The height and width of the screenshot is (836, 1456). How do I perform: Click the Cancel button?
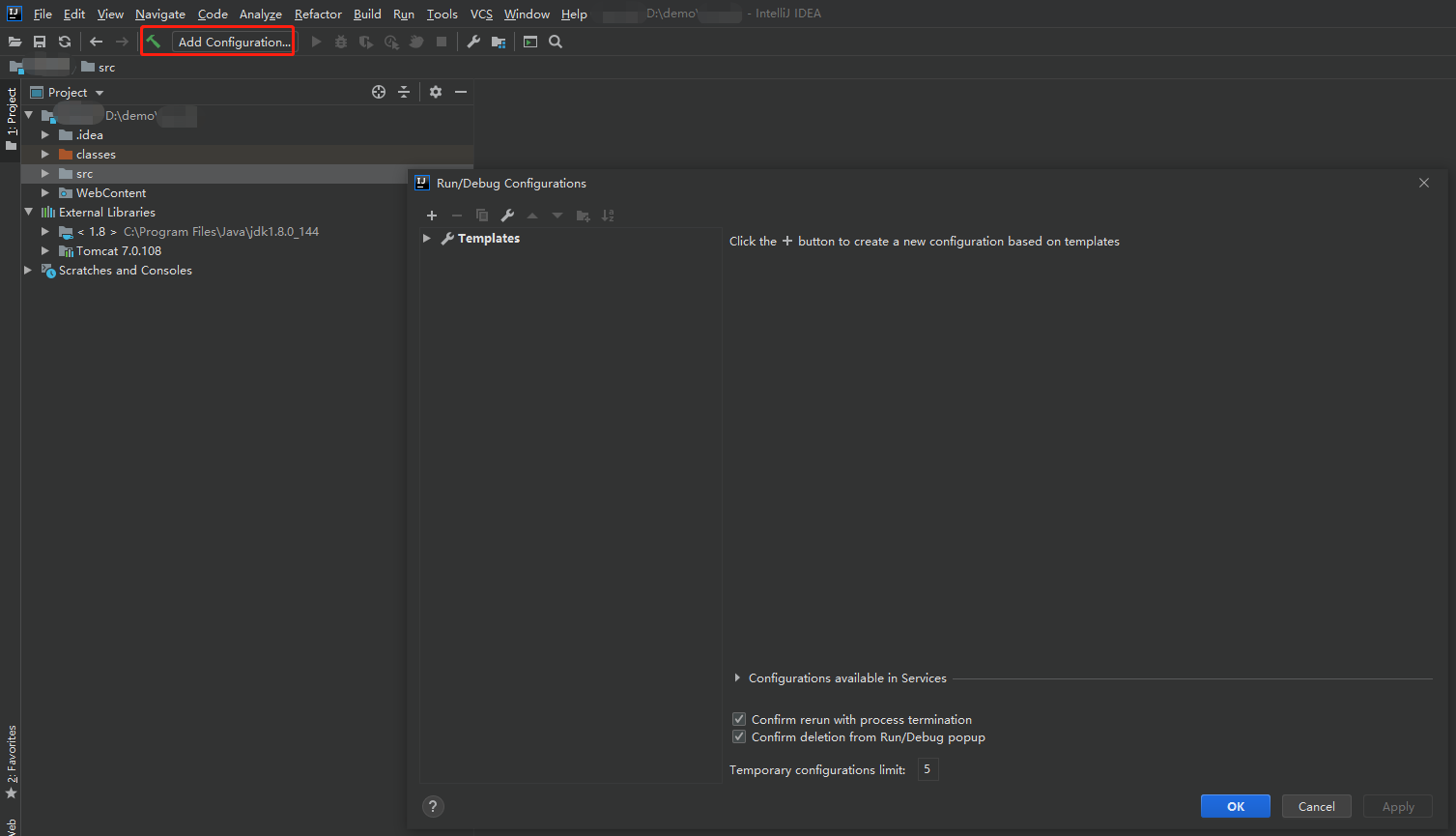[x=1316, y=806]
